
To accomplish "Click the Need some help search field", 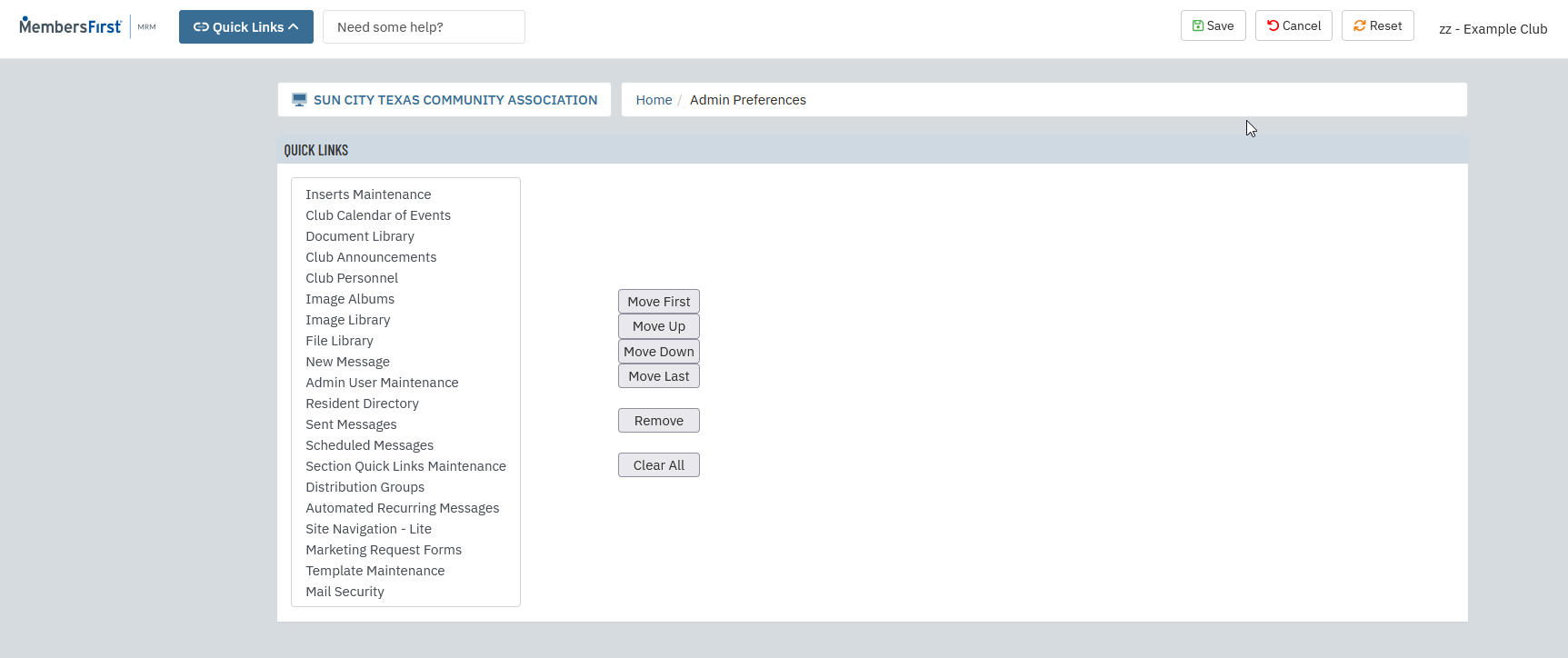I will coord(424,27).
